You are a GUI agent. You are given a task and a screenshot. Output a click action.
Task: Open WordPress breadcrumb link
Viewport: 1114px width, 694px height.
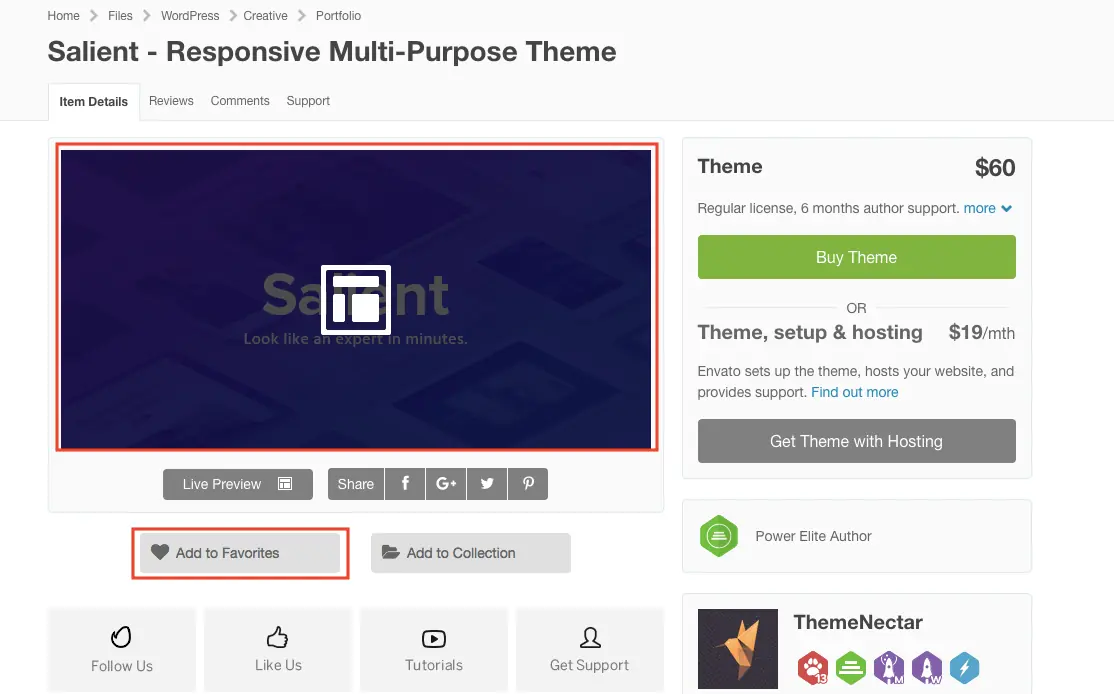click(190, 16)
